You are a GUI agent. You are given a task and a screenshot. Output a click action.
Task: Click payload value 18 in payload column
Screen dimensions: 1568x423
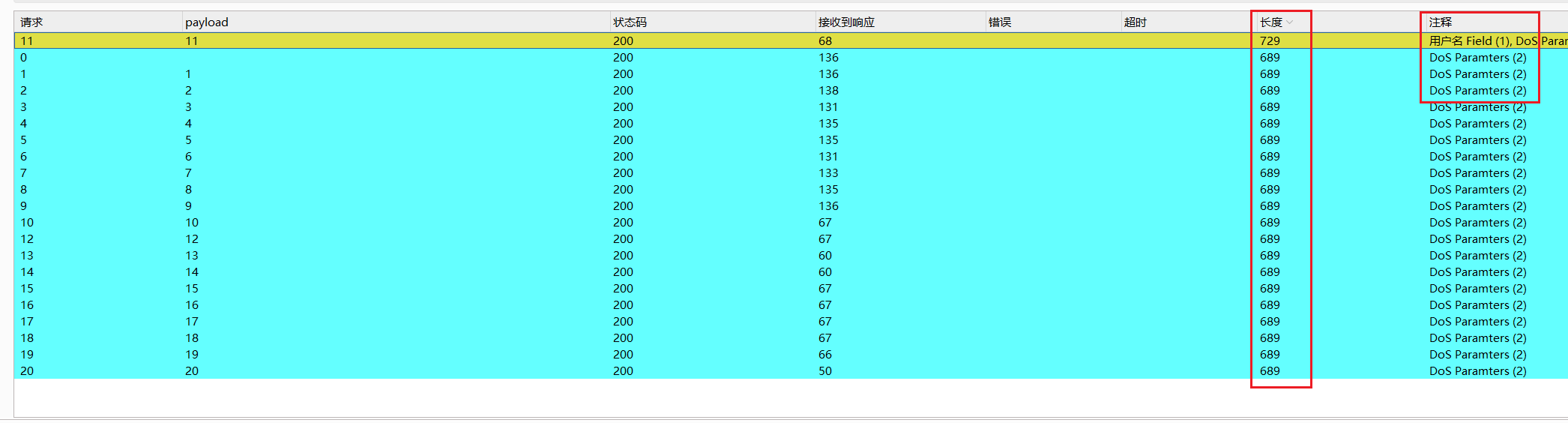(x=192, y=337)
